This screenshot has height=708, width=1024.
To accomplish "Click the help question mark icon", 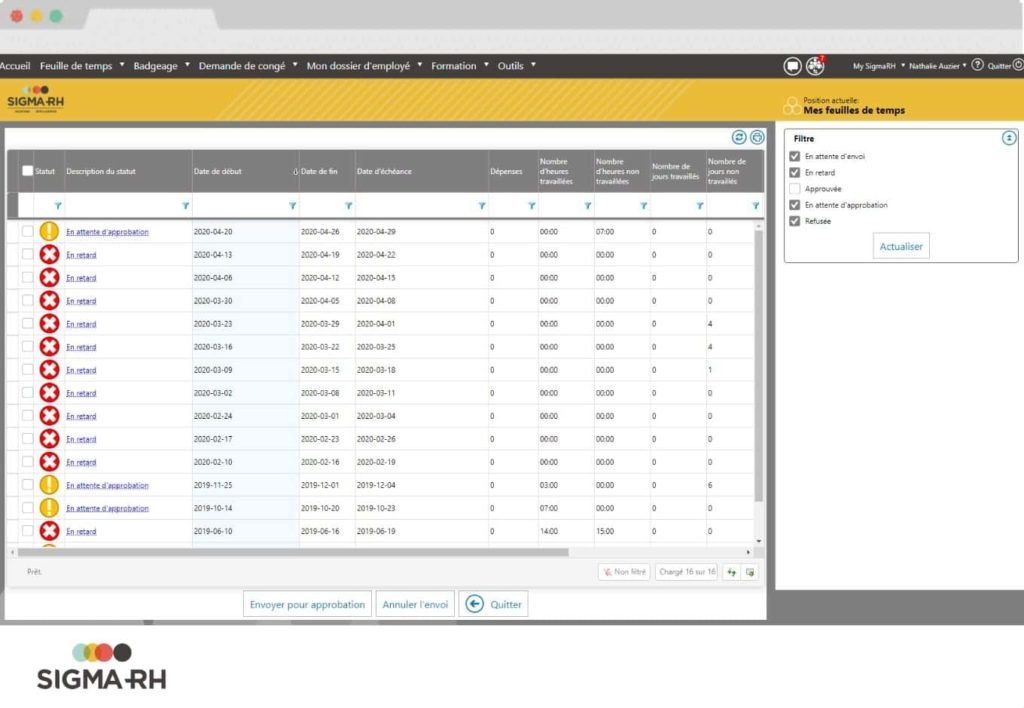I will (977, 66).
